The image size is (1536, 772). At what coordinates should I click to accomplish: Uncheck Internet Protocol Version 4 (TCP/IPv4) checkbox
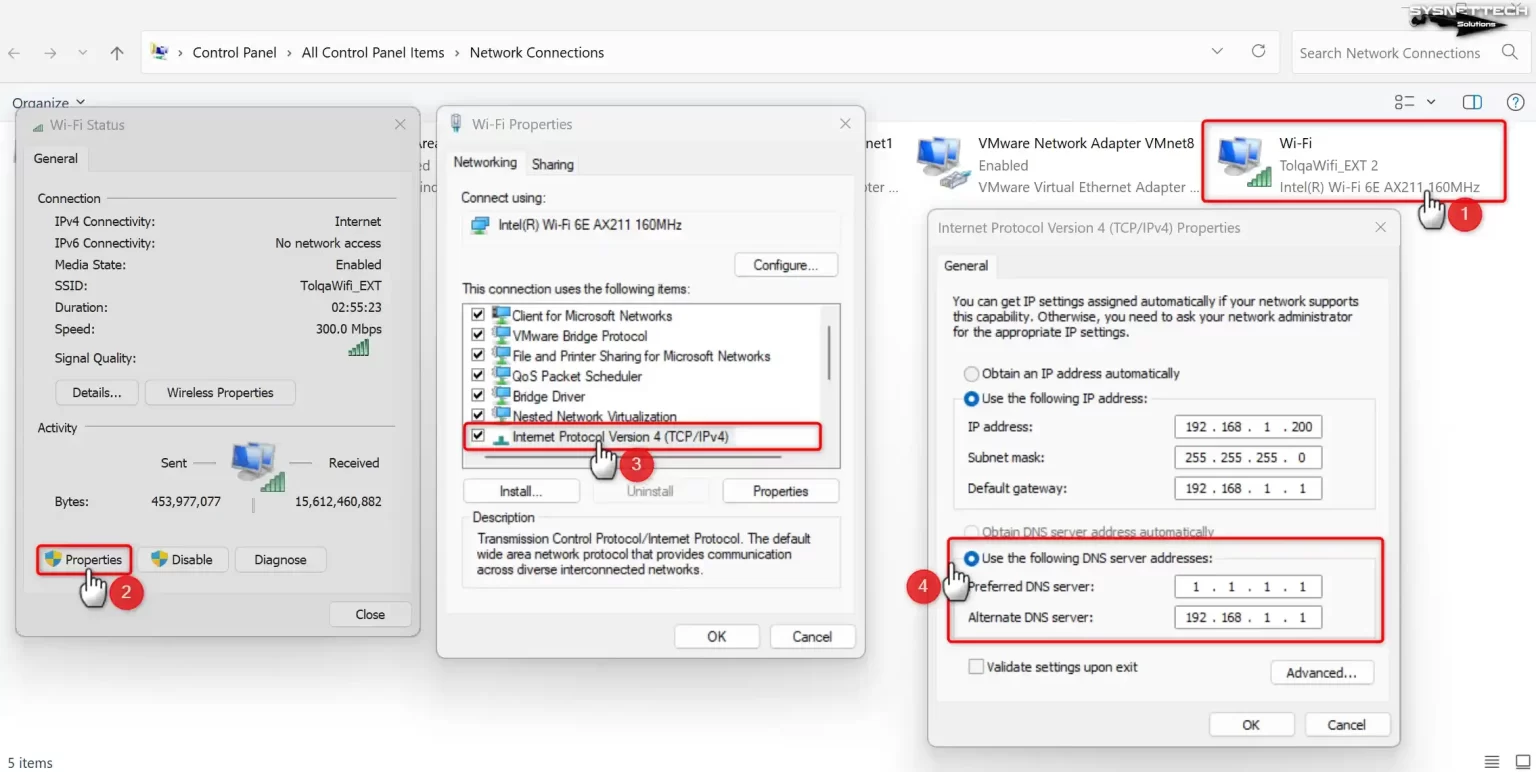[478, 436]
